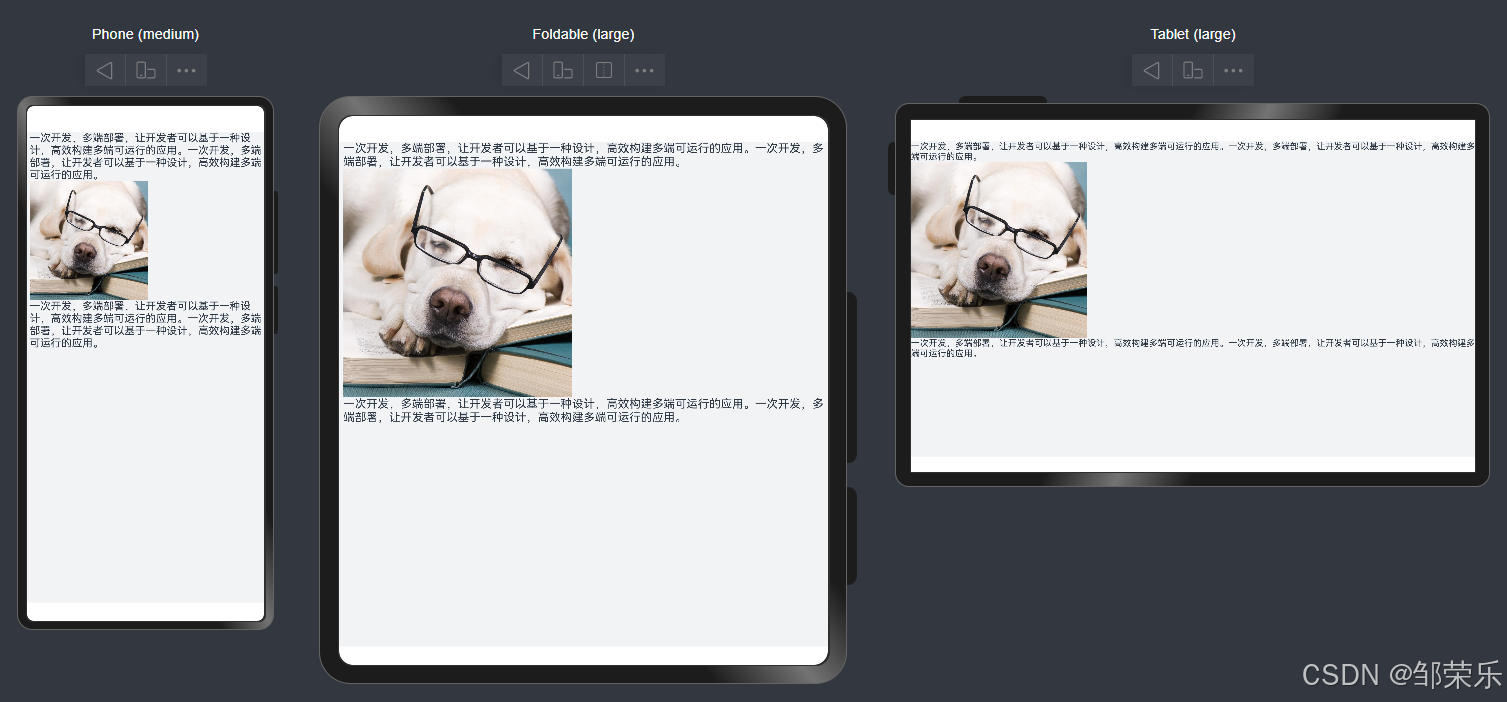This screenshot has width=1507, height=702.
Task: Click top text paragraph in Foldable preview
Action: (x=584, y=154)
